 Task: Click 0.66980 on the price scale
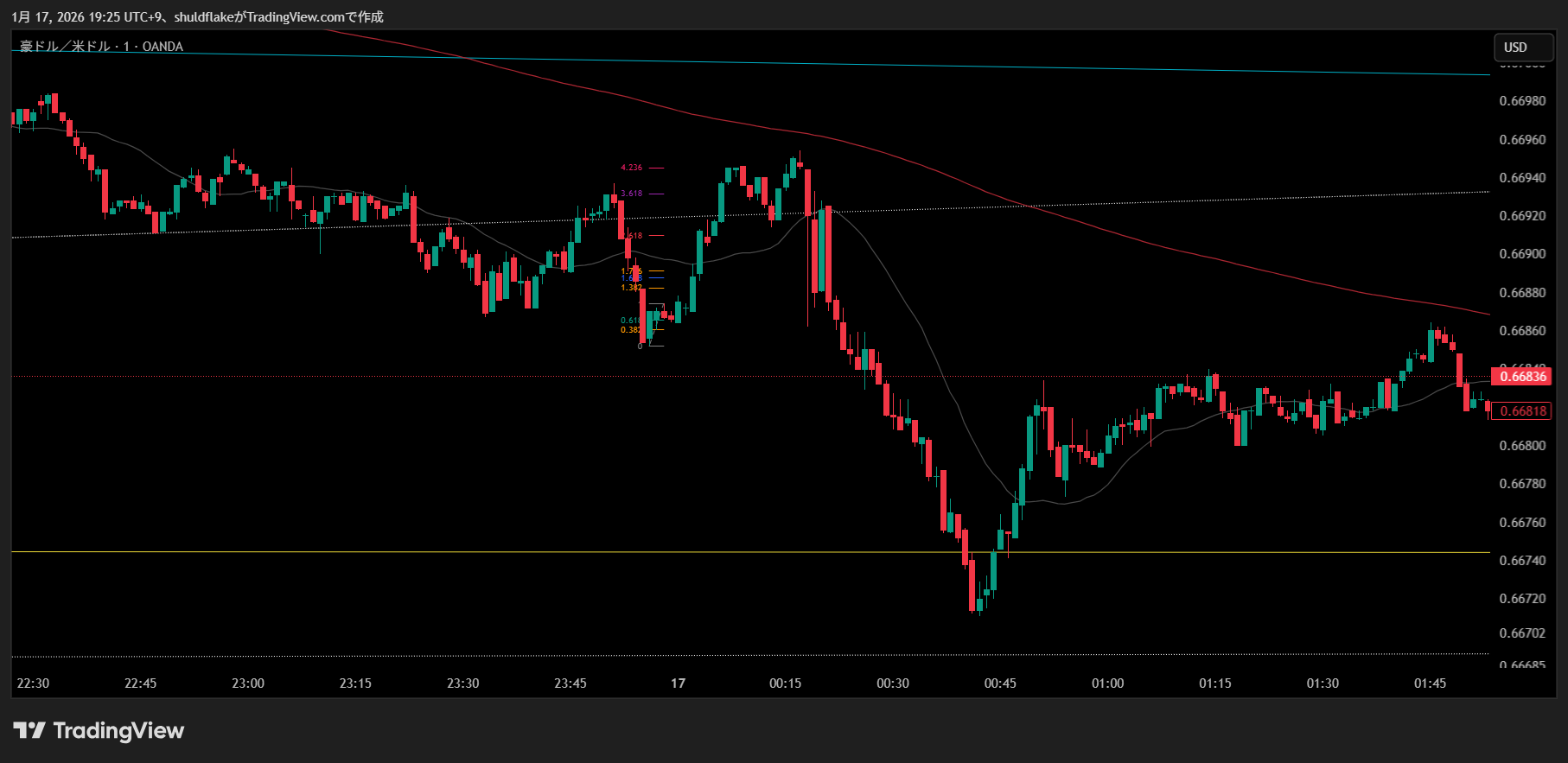pyautogui.click(x=1522, y=101)
